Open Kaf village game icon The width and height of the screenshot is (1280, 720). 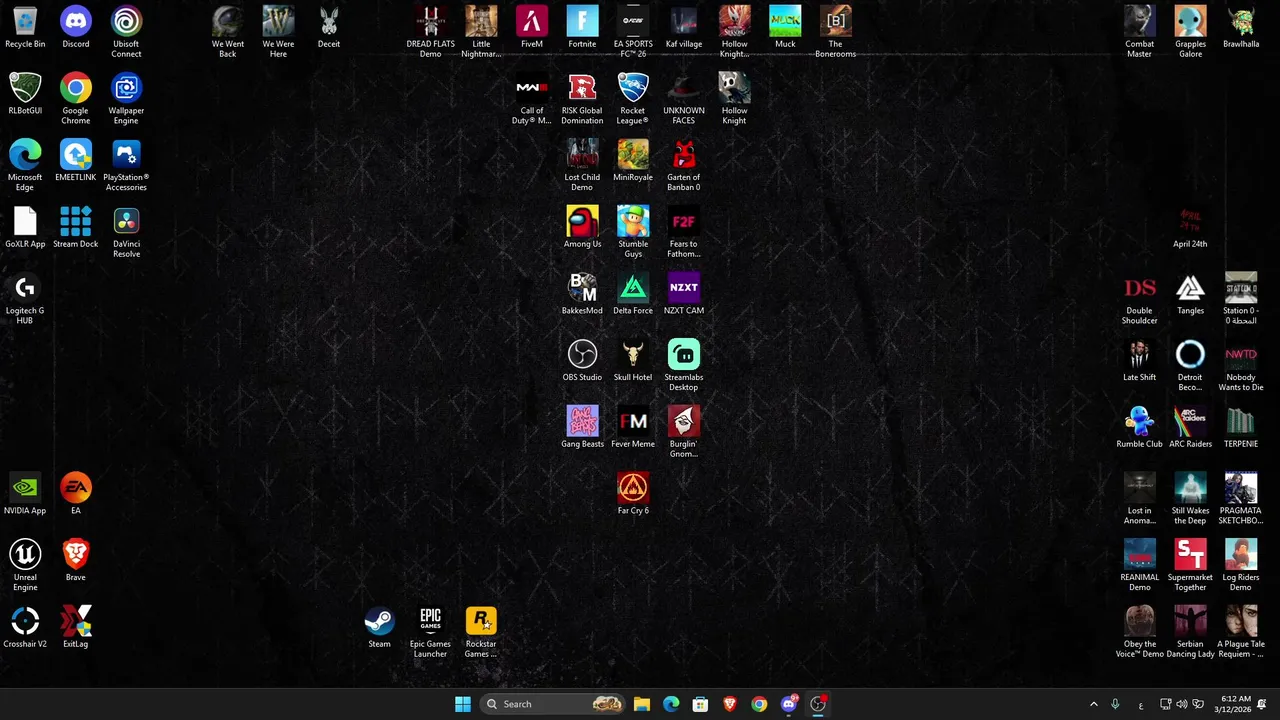[x=684, y=28]
